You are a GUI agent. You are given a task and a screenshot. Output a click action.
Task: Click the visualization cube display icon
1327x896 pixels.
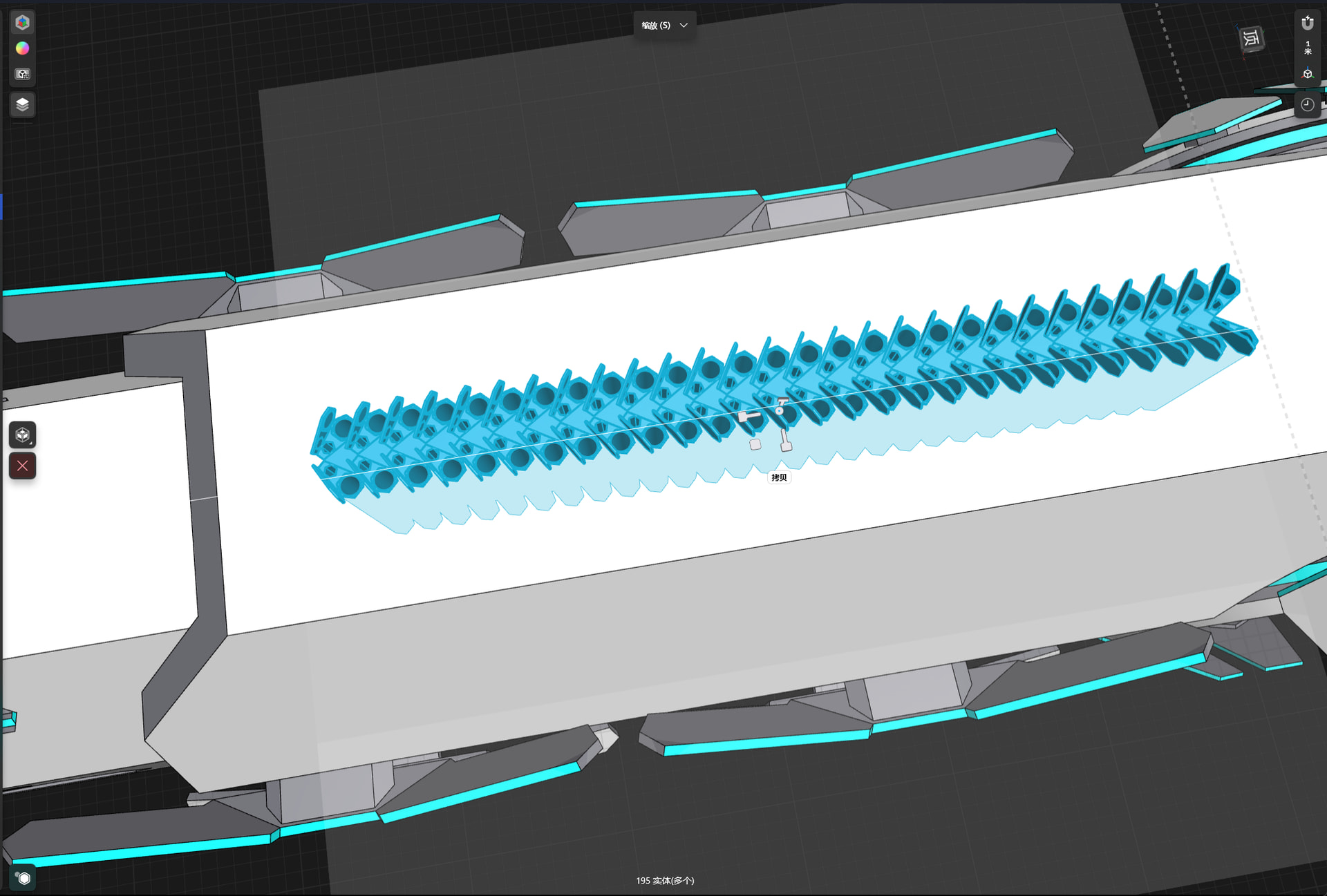tap(22, 74)
